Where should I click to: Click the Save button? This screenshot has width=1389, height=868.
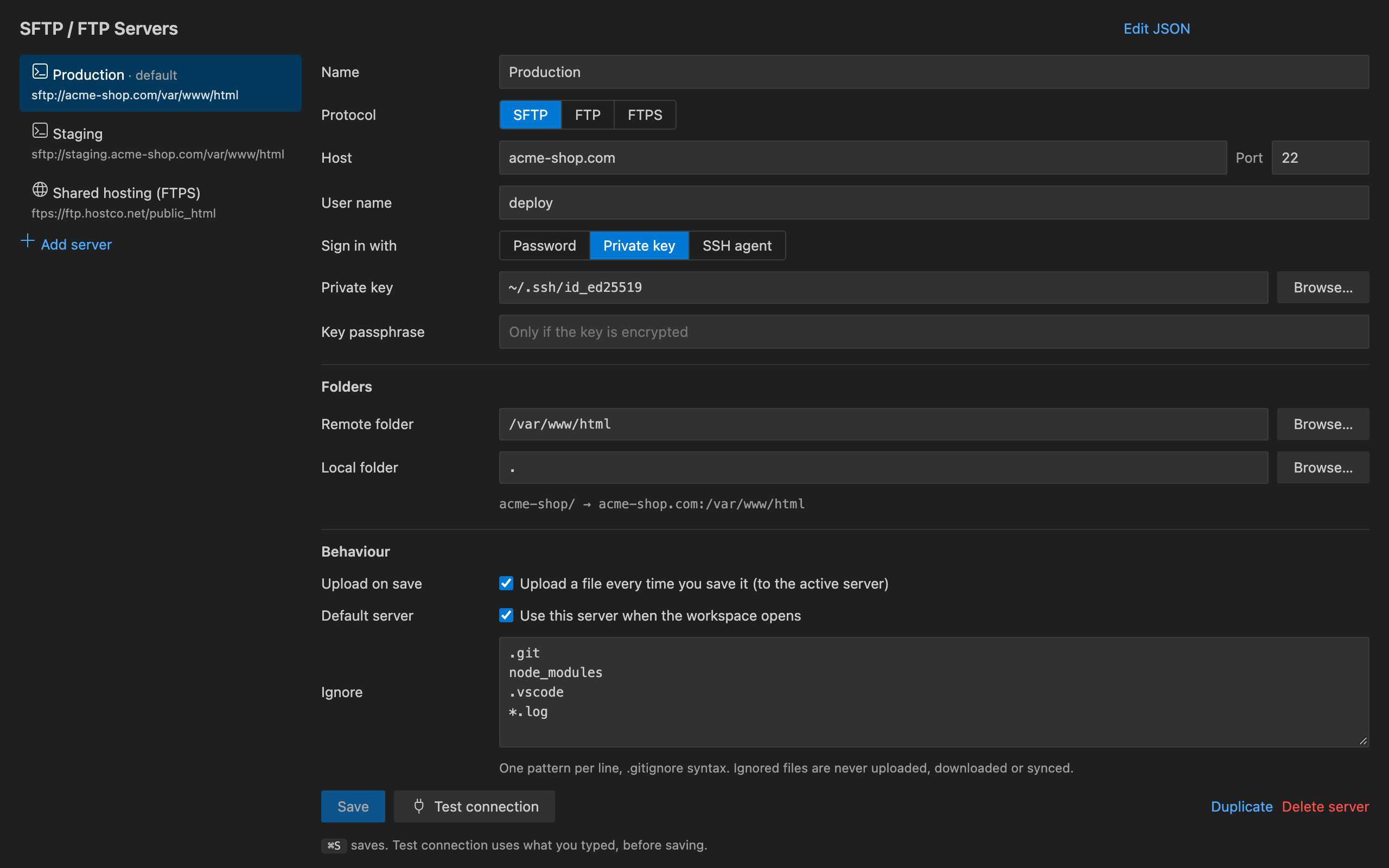[353, 806]
